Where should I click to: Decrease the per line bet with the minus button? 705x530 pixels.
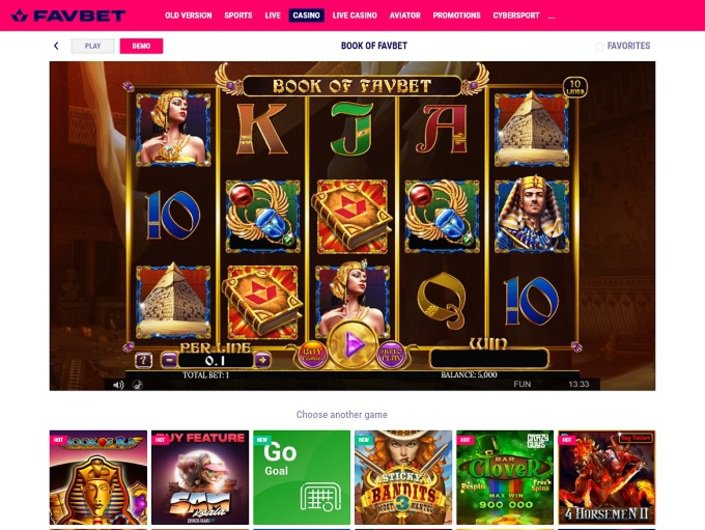tap(169, 360)
